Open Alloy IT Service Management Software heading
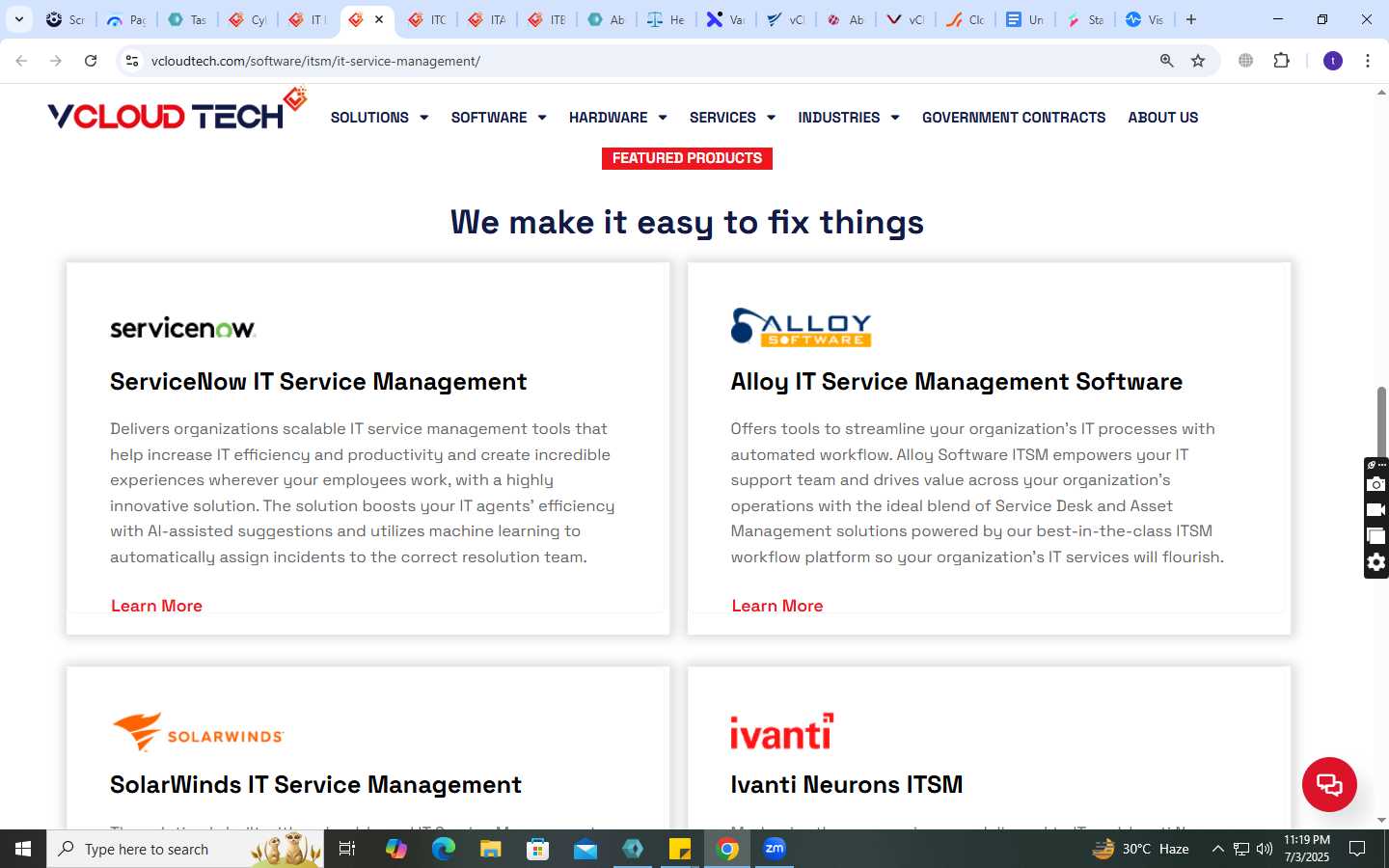The image size is (1389, 868). [957, 382]
